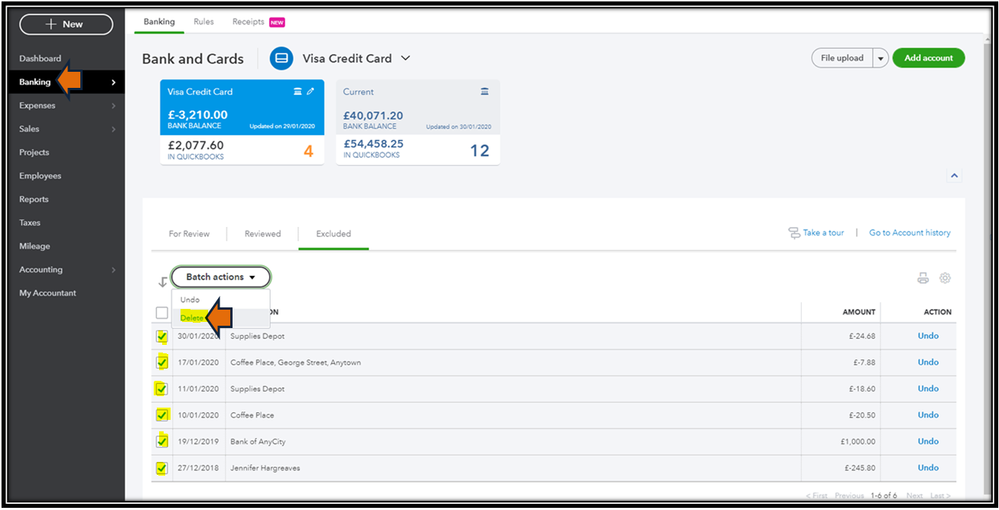The width and height of the screenshot is (999, 510).
Task: Open Taxes in the sidebar
Action: 29,223
